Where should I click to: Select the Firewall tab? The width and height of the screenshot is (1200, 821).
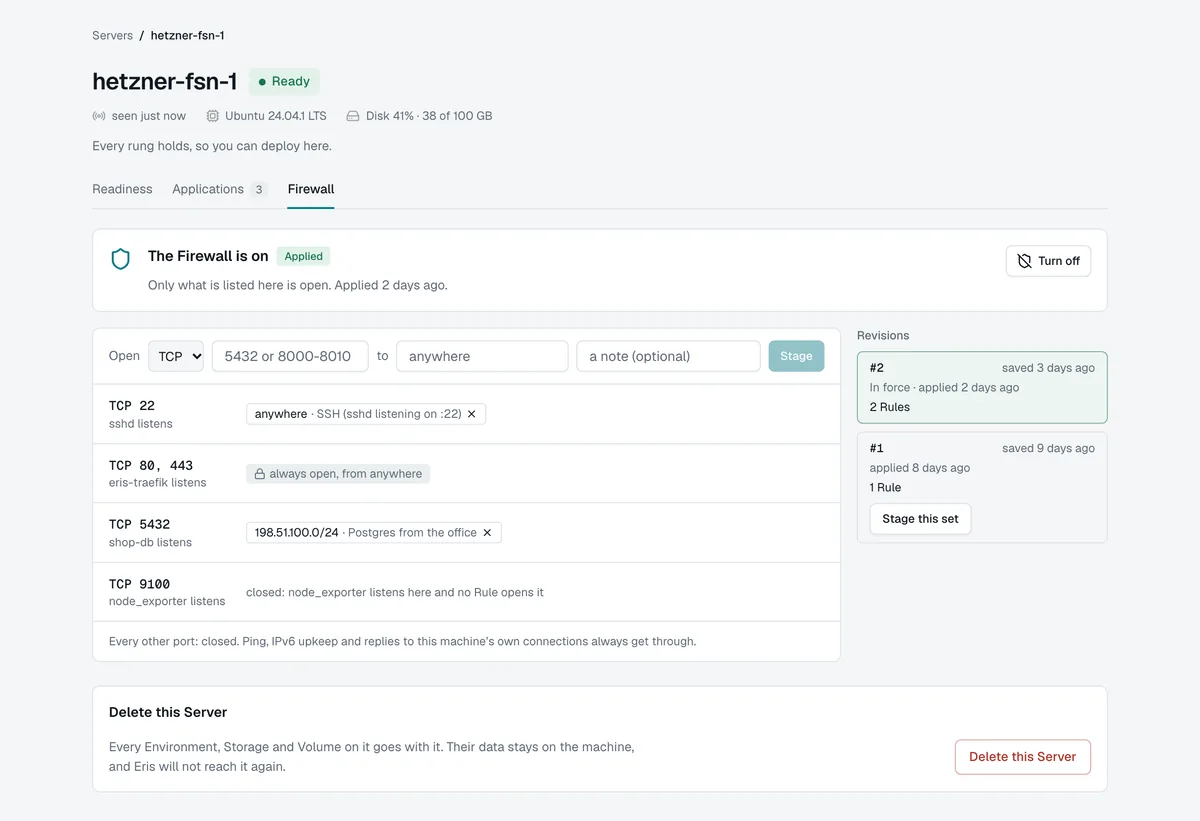[311, 189]
